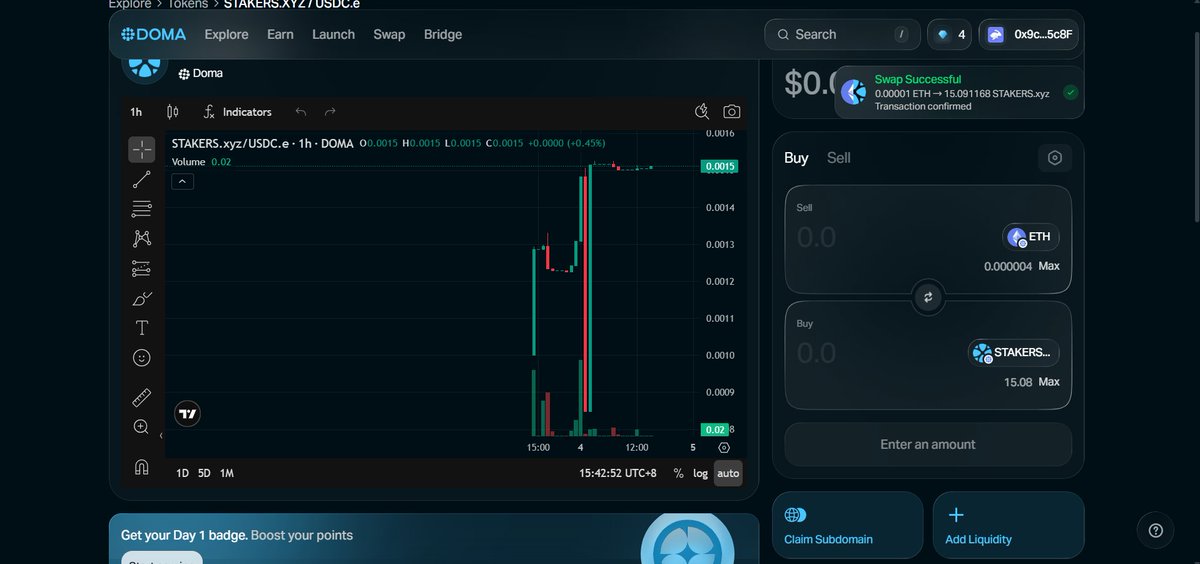Collapse the indicator legend chevron
Viewport: 1200px width, 564px height.
pos(182,181)
